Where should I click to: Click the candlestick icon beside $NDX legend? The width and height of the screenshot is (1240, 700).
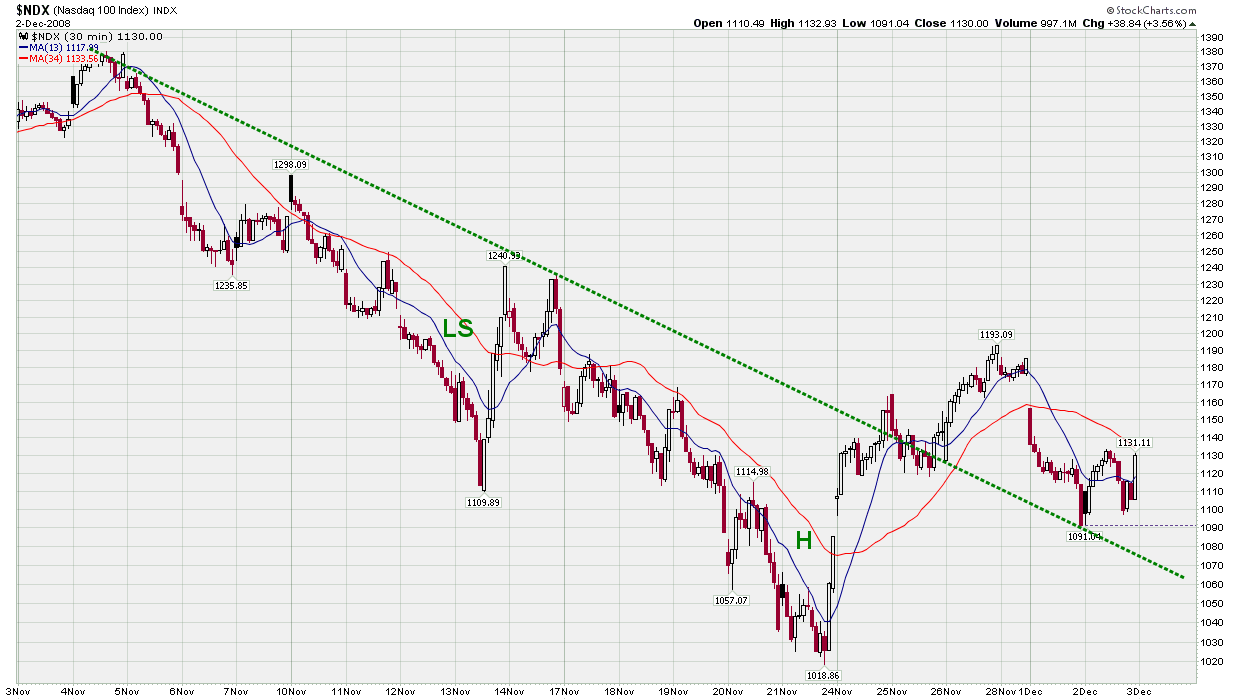pyautogui.click(x=22, y=36)
